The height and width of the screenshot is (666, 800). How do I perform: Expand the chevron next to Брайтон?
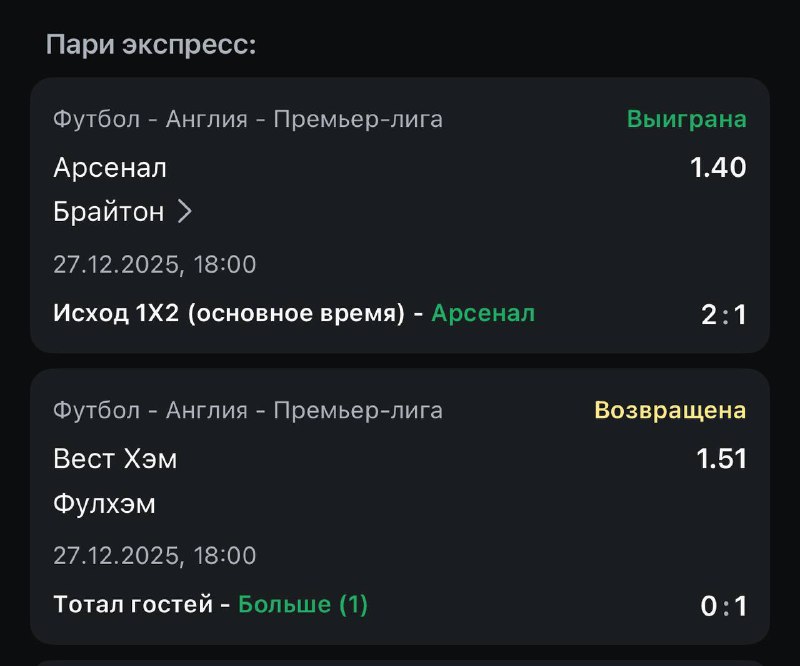click(x=184, y=212)
